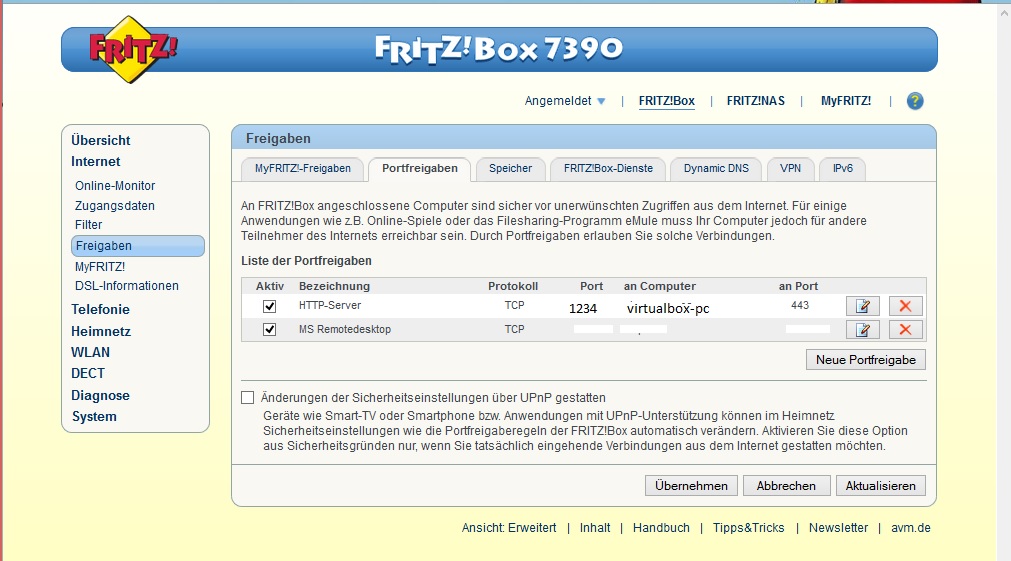
Task: Switch to Dynamic DNS tab
Action: [x=716, y=168]
